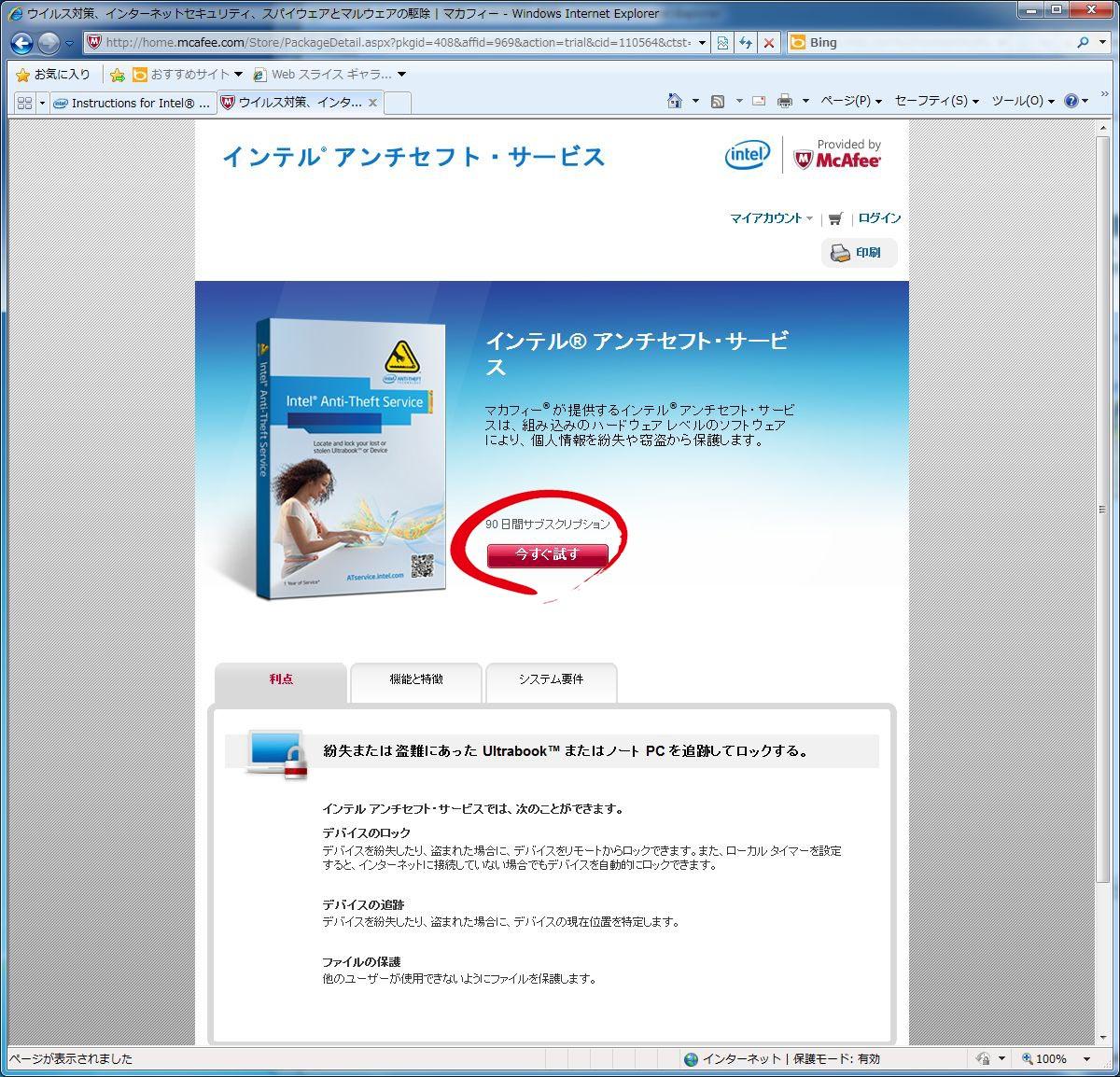Click the McAfee site icon in address bar
This screenshot has height=1077, width=1120.
[x=94, y=42]
